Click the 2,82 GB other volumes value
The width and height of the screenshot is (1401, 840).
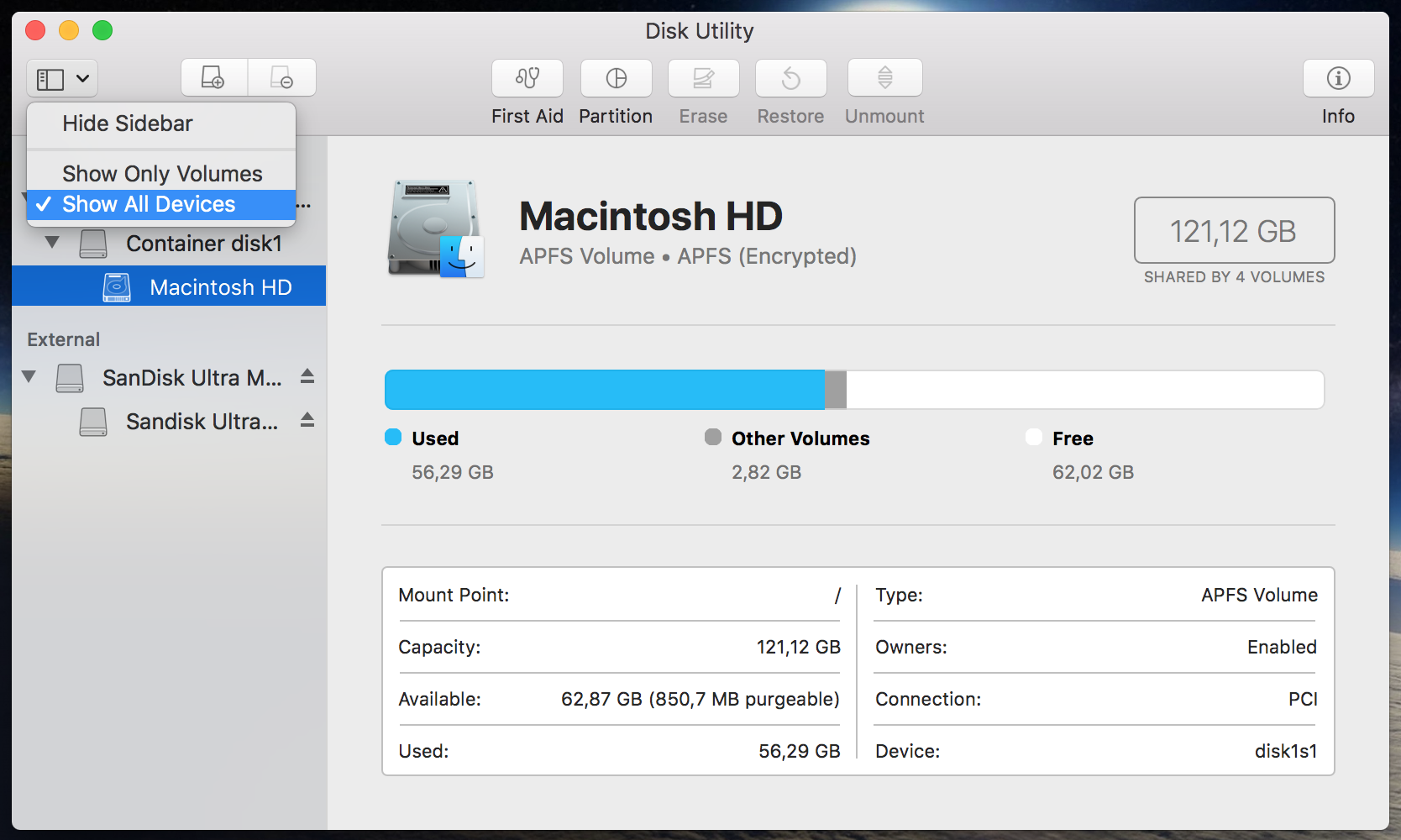point(767,472)
